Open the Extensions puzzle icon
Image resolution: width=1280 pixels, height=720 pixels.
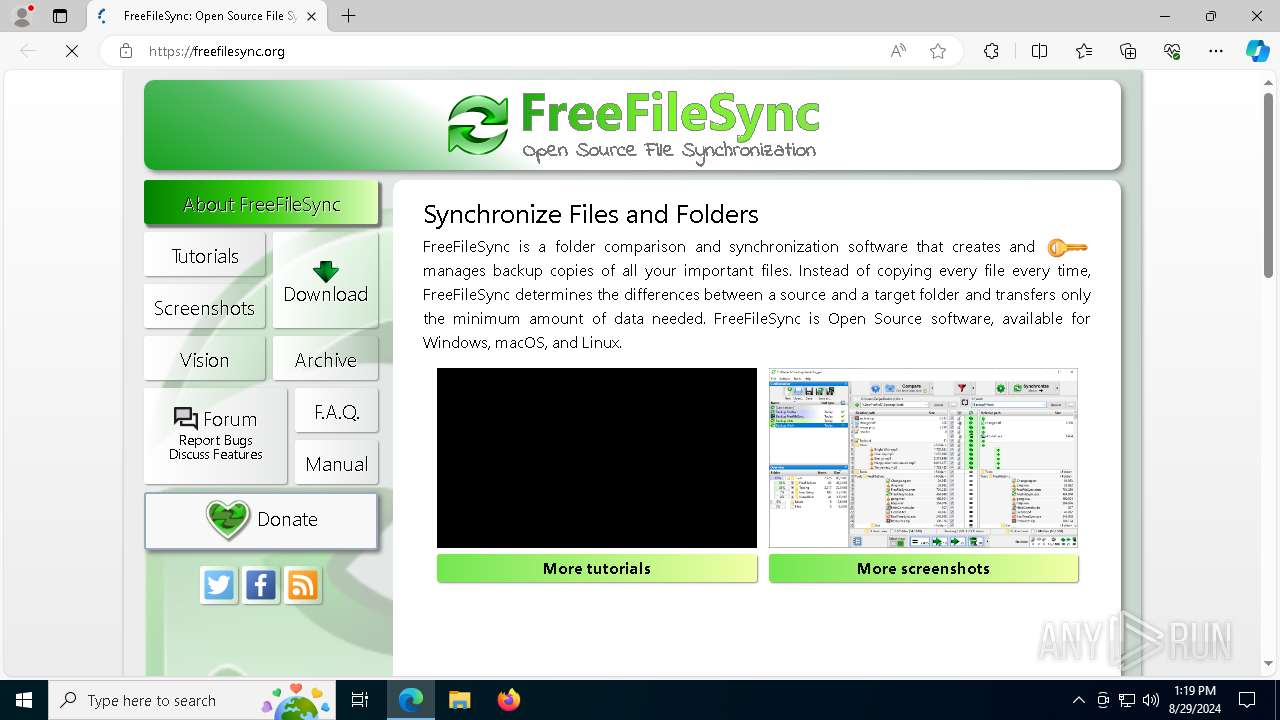(991, 51)
